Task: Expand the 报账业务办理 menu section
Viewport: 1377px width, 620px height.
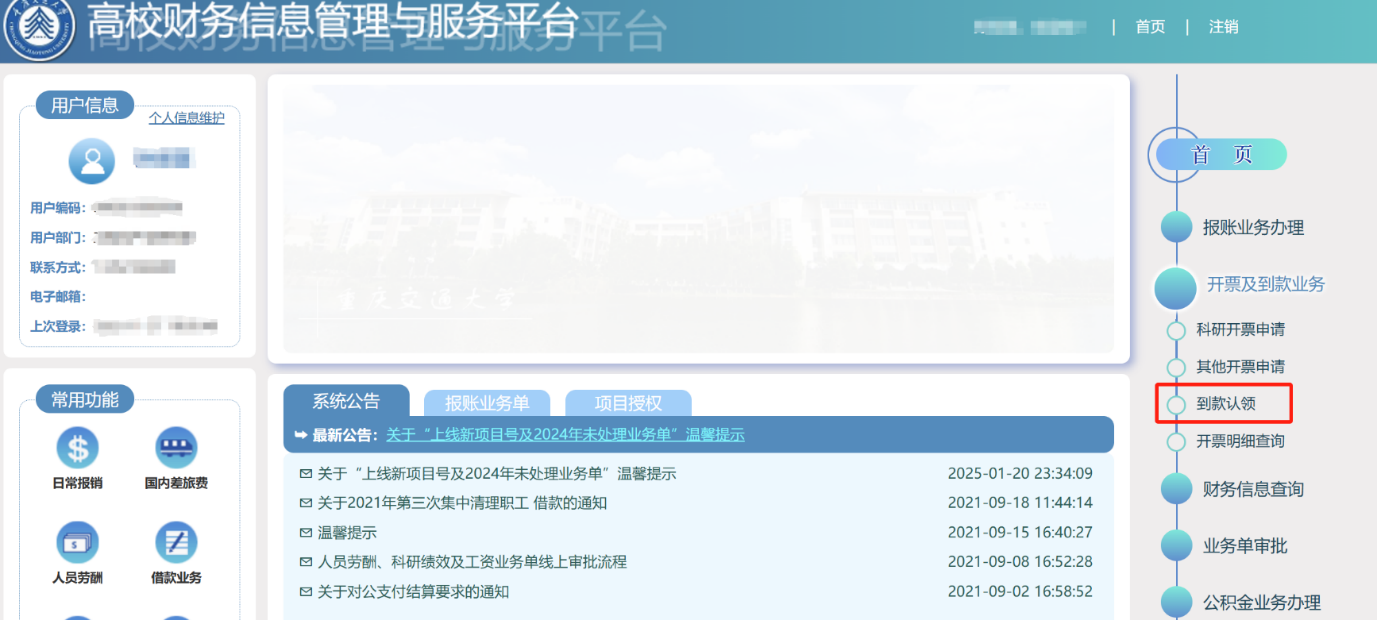Action: pos(1252,228)
